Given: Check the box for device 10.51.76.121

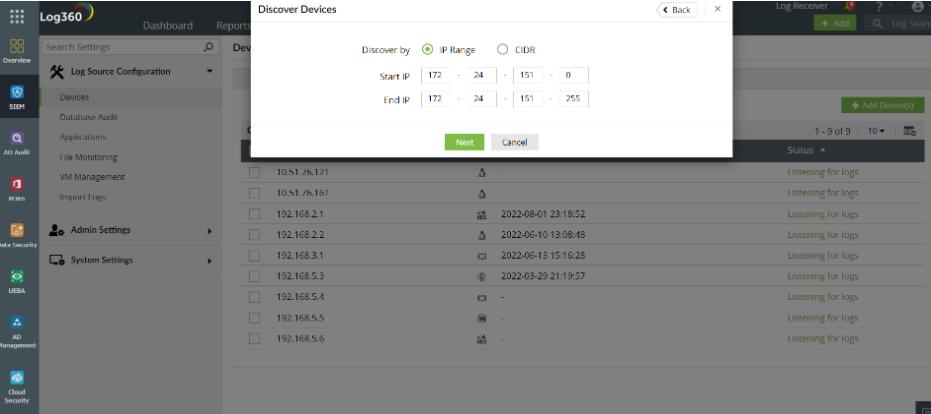Looking at the screenshot, I should coord(254,172).
